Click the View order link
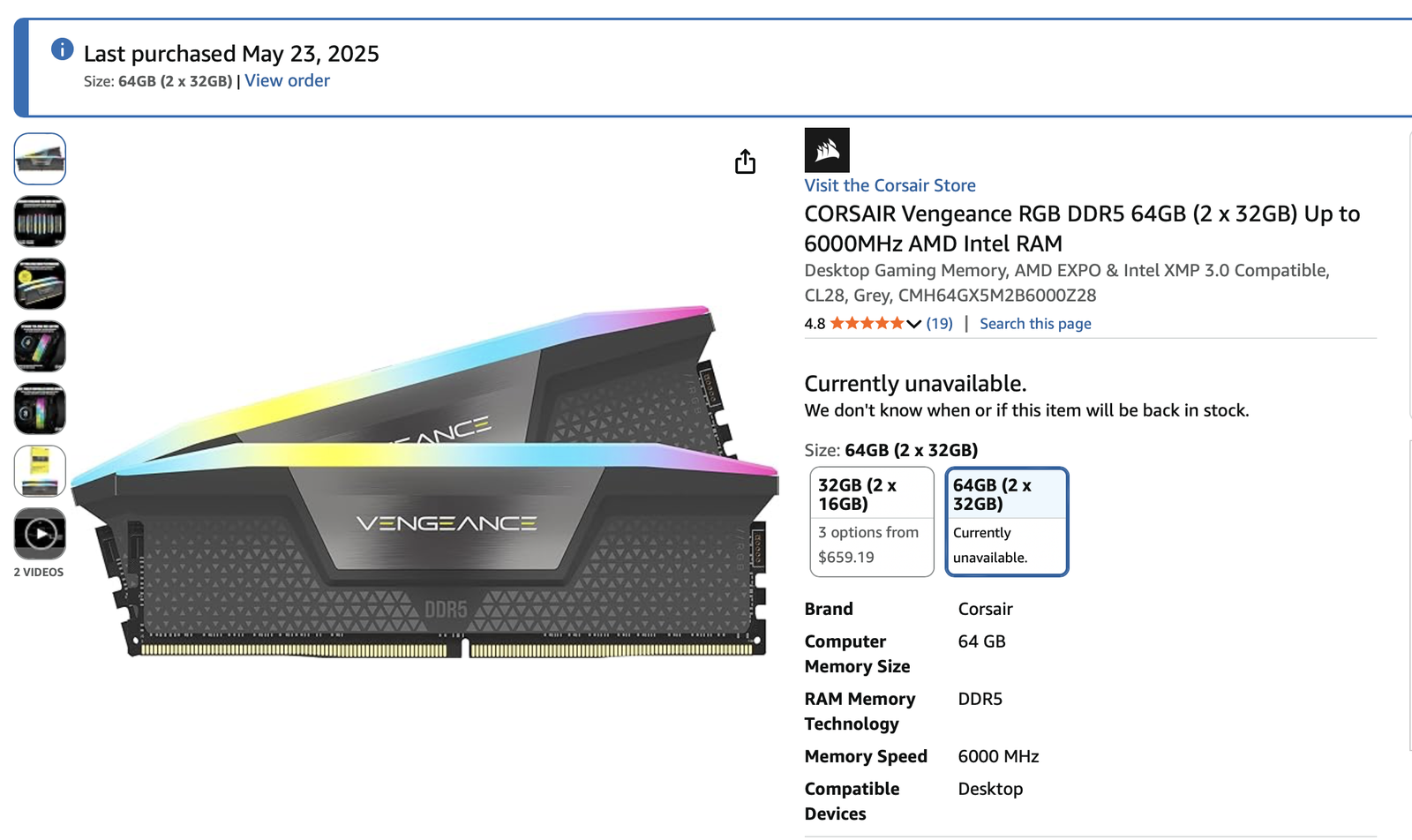The width and height of the screenshot is (1412, 840). click(x=287, y=80)
